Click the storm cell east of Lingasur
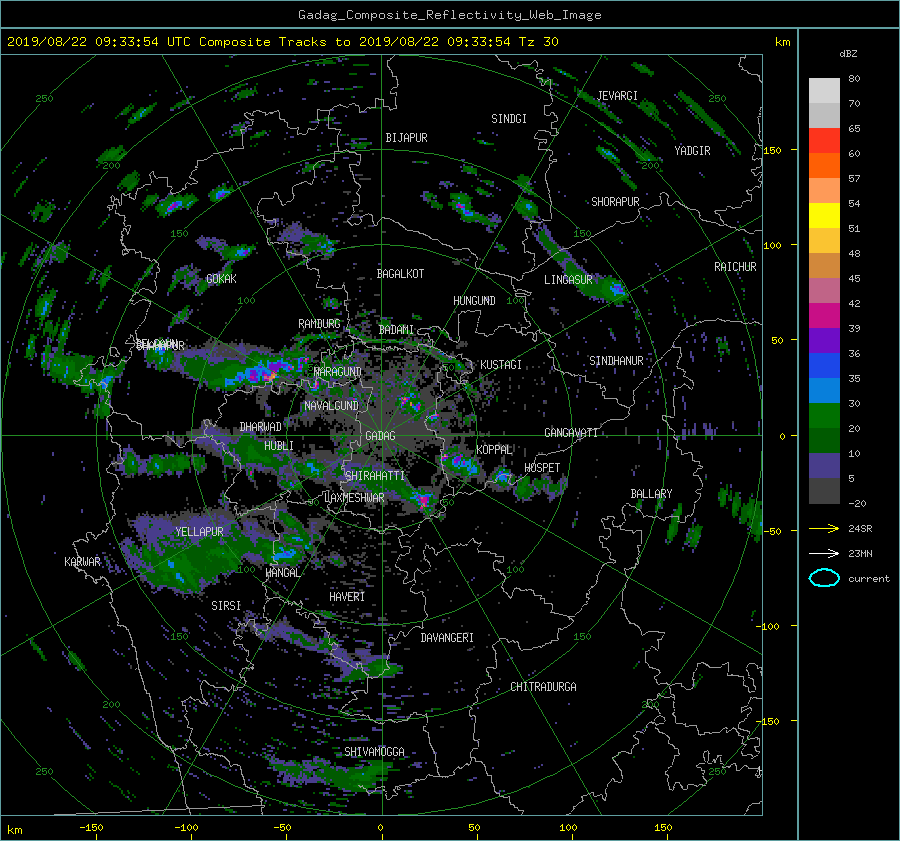Screen dimensions: 900x841 (616, 289)
